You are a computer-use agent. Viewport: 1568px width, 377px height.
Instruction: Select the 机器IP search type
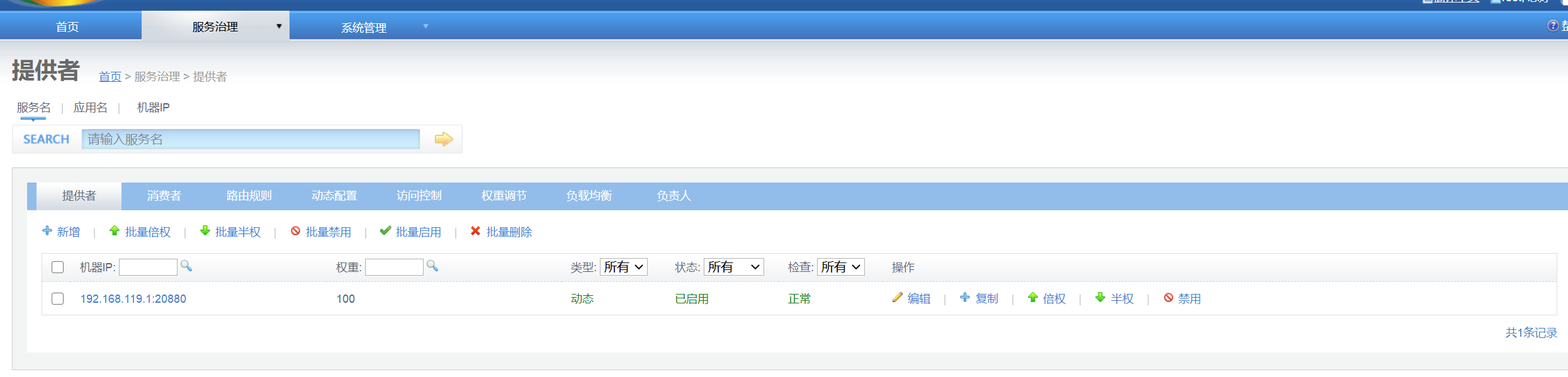pyautogui.click(x=154, y=108)
